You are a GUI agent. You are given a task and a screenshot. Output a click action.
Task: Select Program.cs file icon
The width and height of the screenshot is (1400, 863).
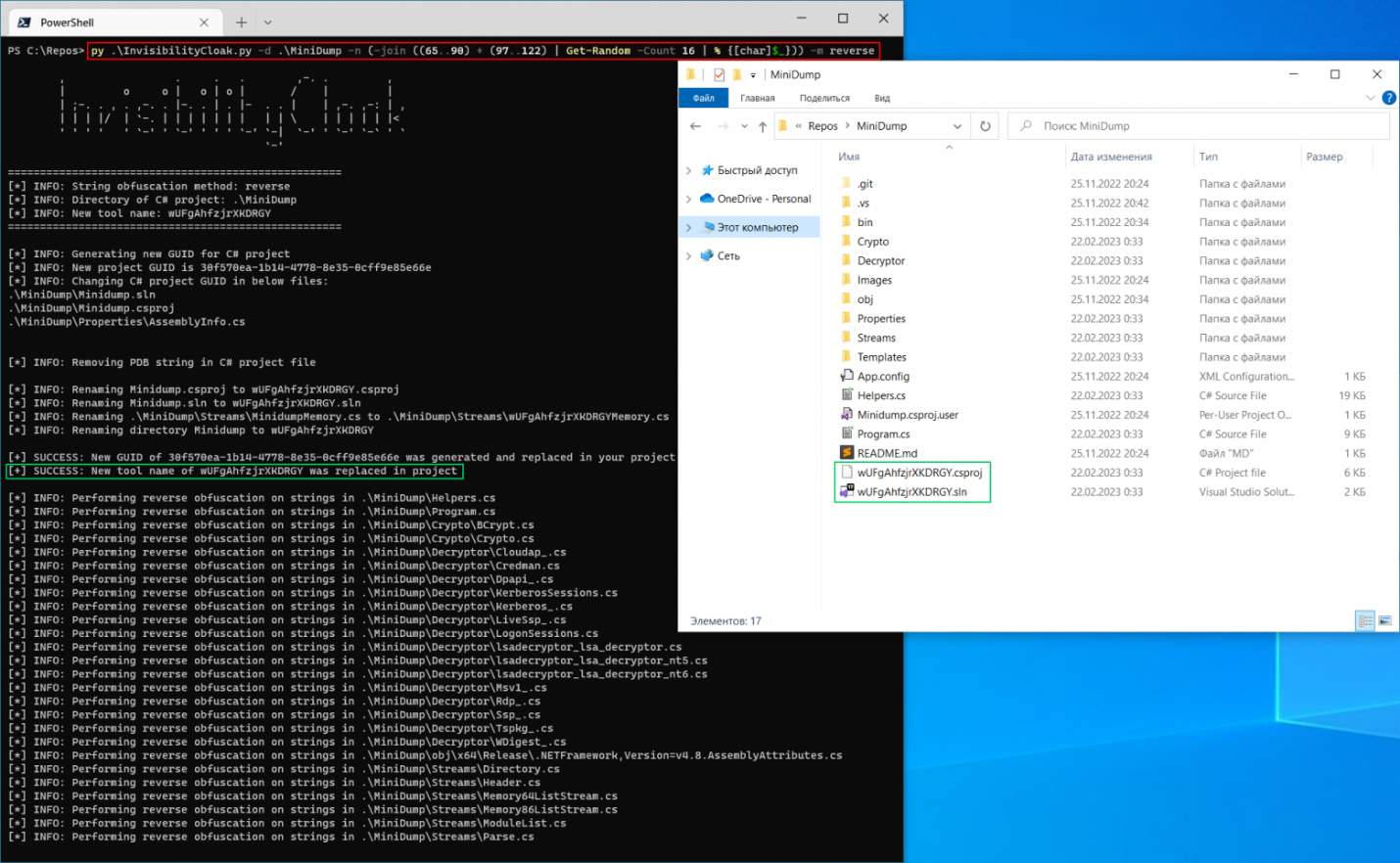click(847, 433)
